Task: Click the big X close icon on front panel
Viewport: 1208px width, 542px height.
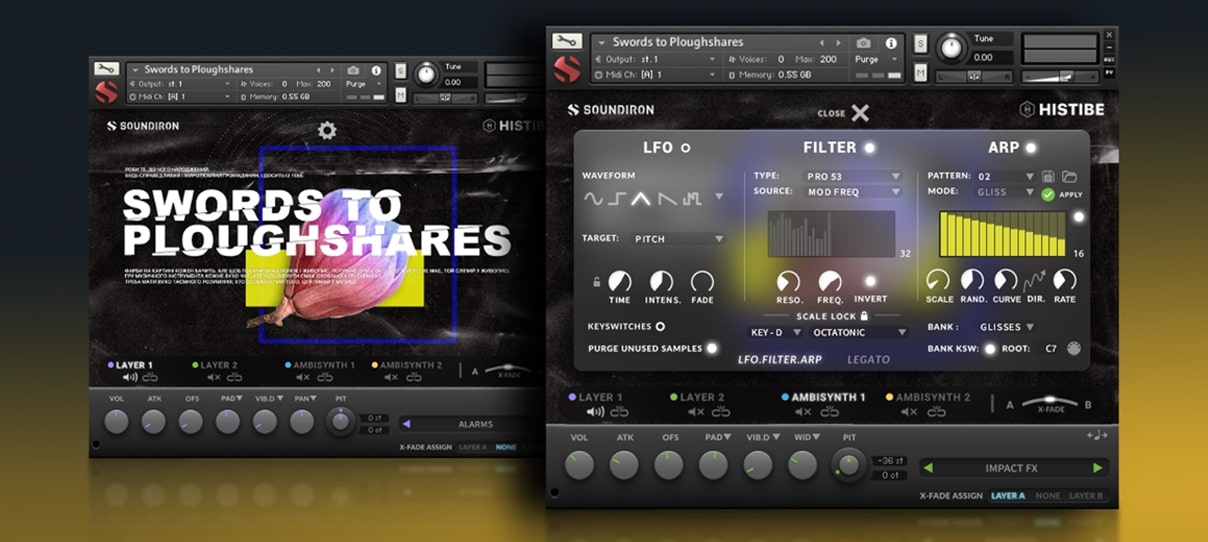Action: 860,113
